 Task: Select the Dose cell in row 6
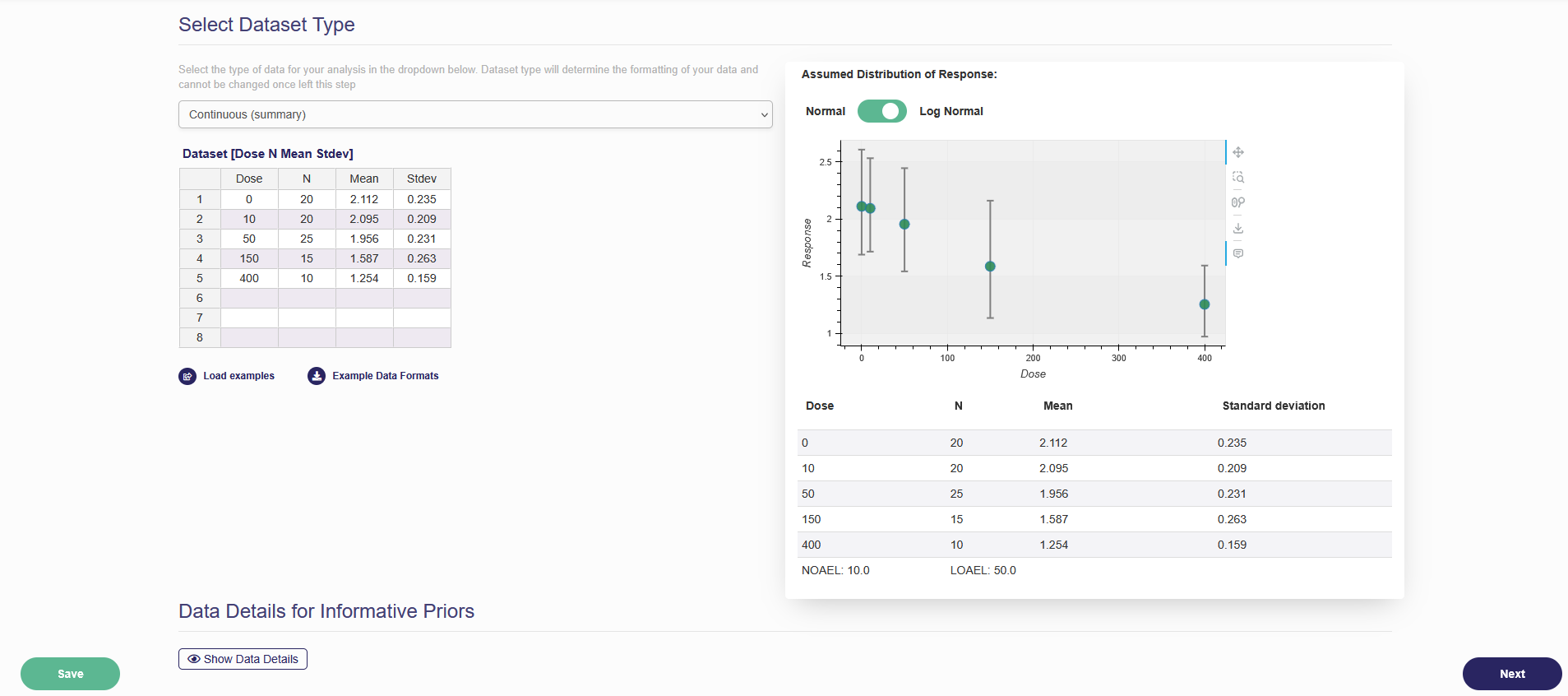tap(249, 298)
